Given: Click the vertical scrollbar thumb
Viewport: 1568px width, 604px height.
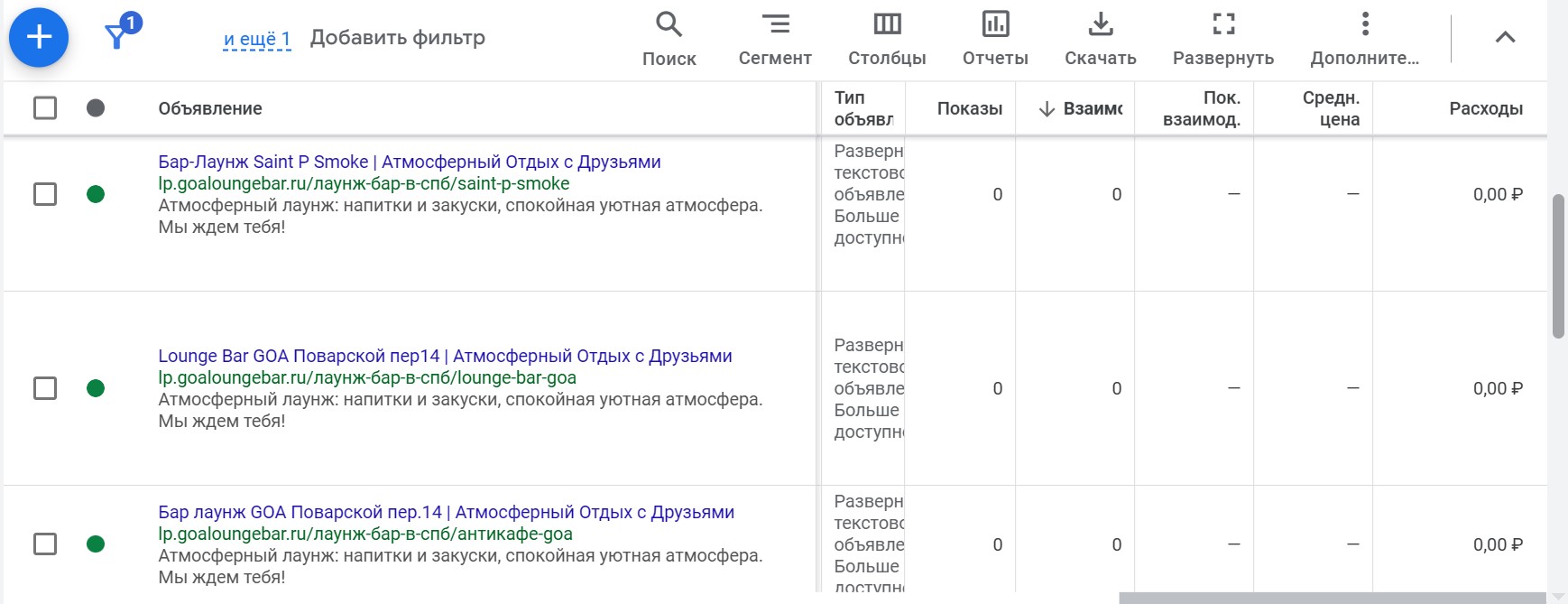Looking at the screenshot, I should [x=1558, y=266].
